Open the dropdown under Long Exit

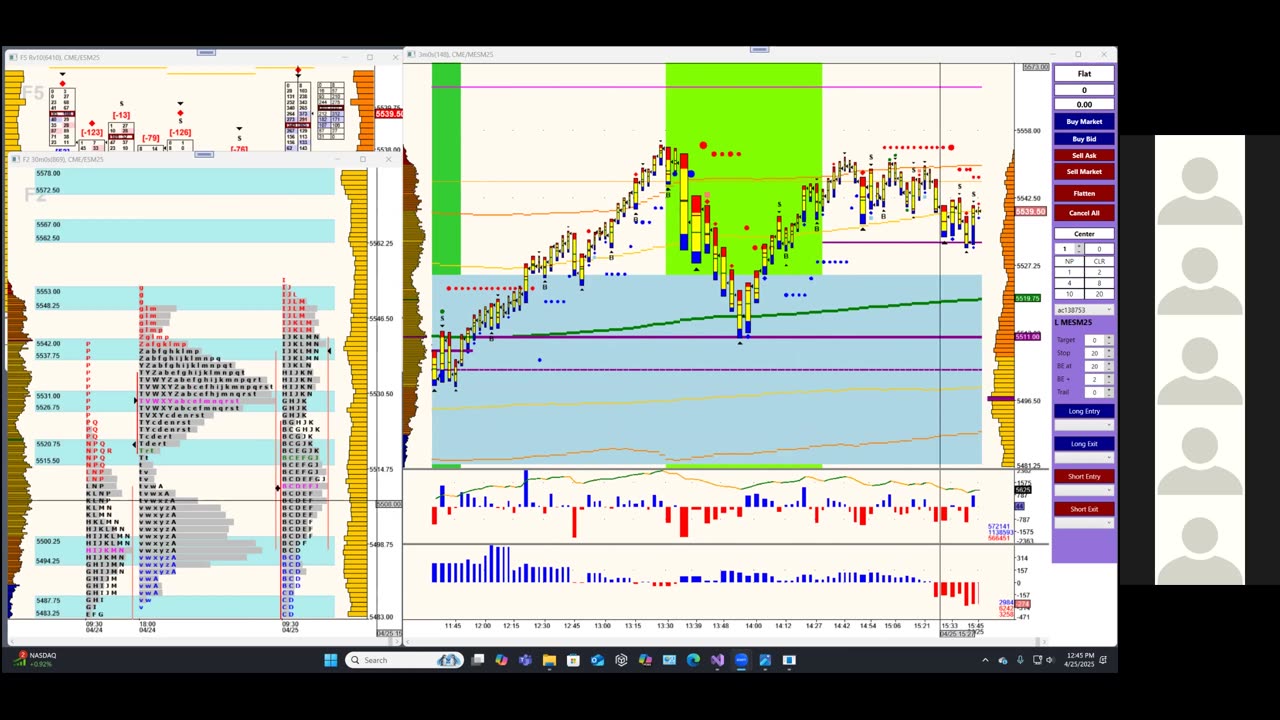click(1084, 458)
